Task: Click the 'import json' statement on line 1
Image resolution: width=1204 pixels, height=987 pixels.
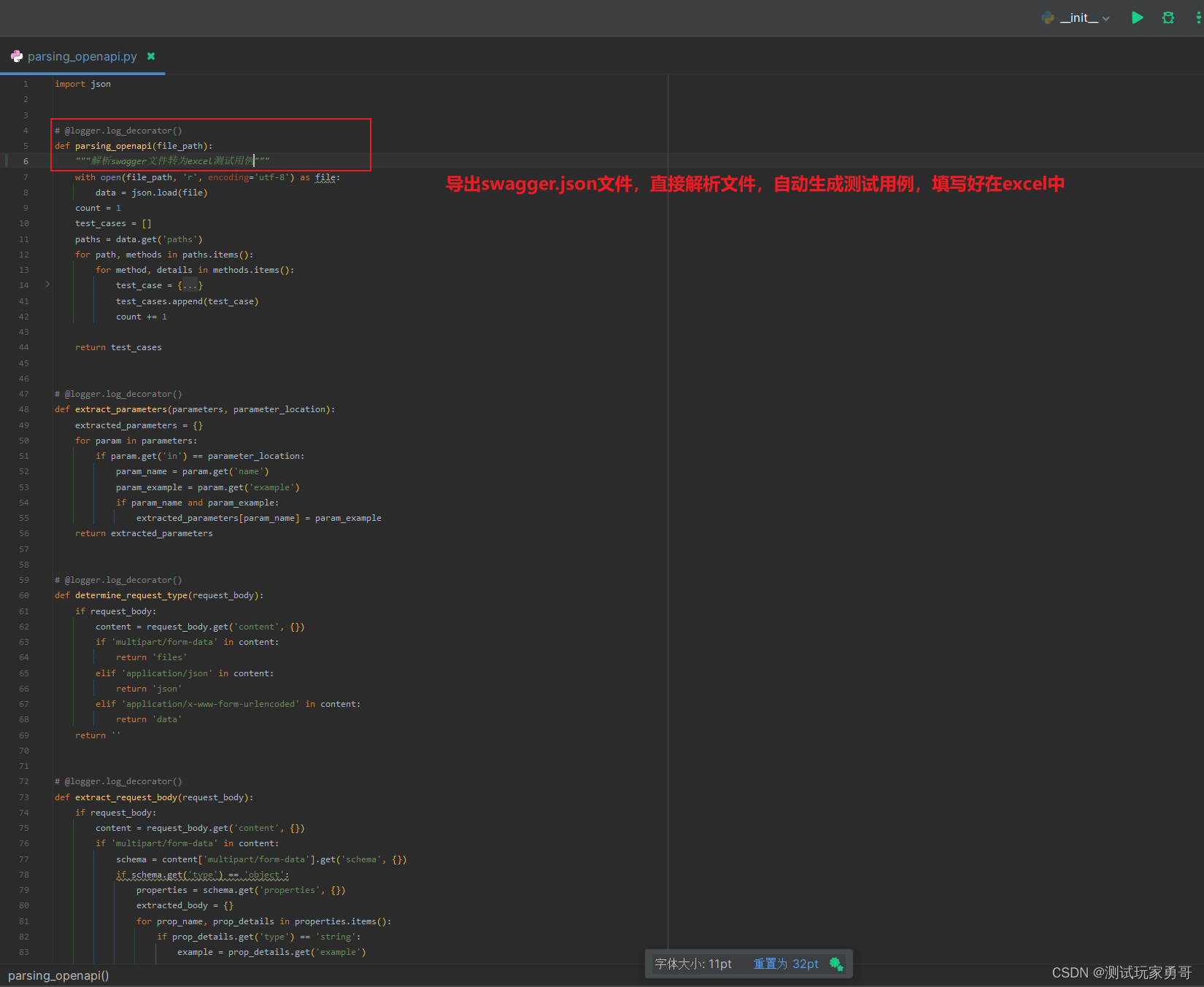Action: click(x=83, y=84)
